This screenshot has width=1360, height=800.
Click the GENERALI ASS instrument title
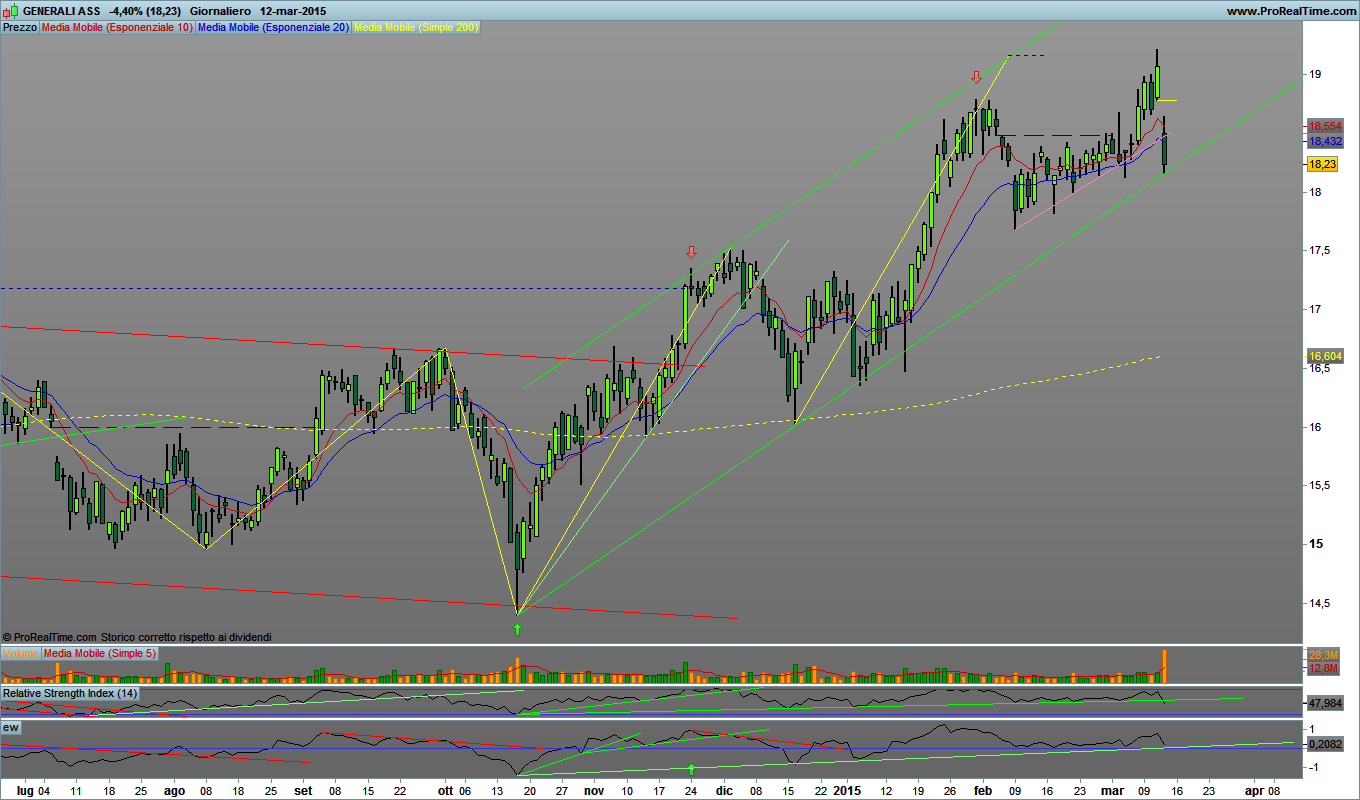[60, 11]
